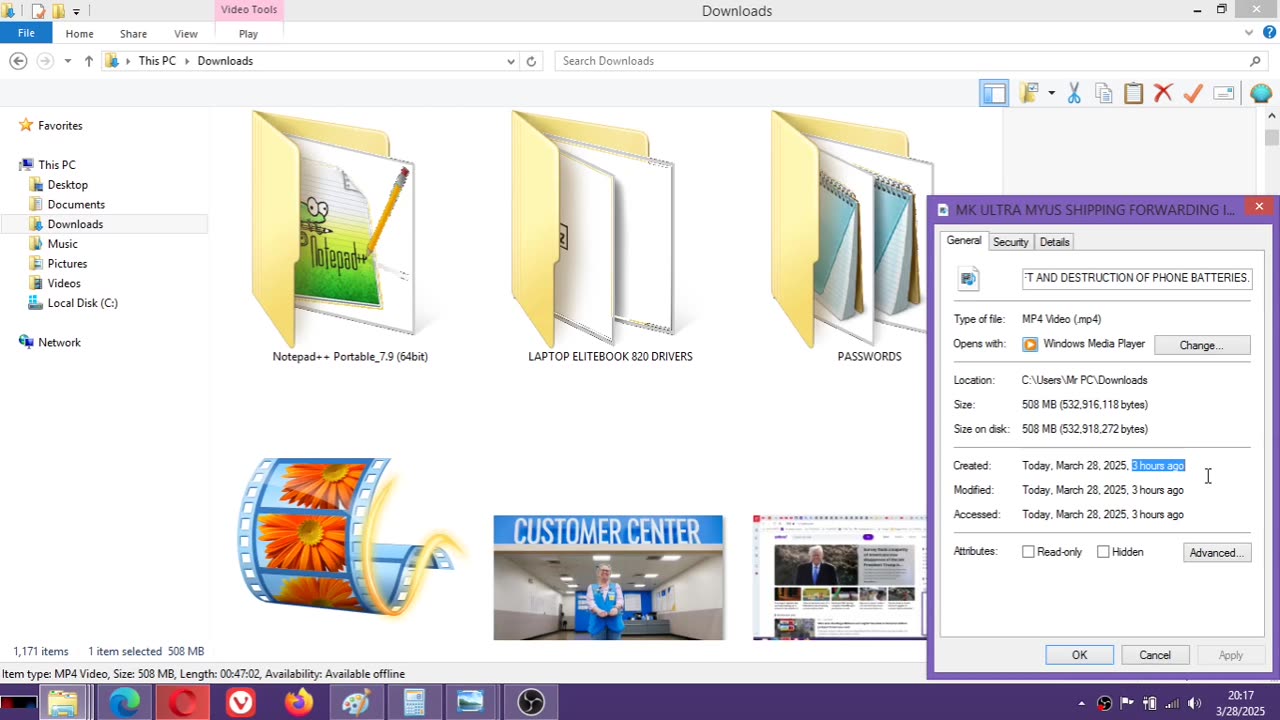Click the file name field in properties
This screenshot has height=720, width=1280.
(1137, 278)
